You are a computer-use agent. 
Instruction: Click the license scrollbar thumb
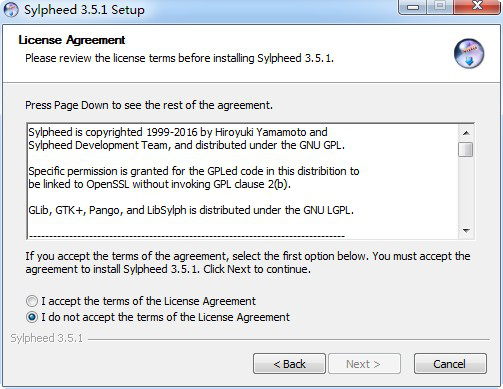pyautogui.click(x=465, y=149)
